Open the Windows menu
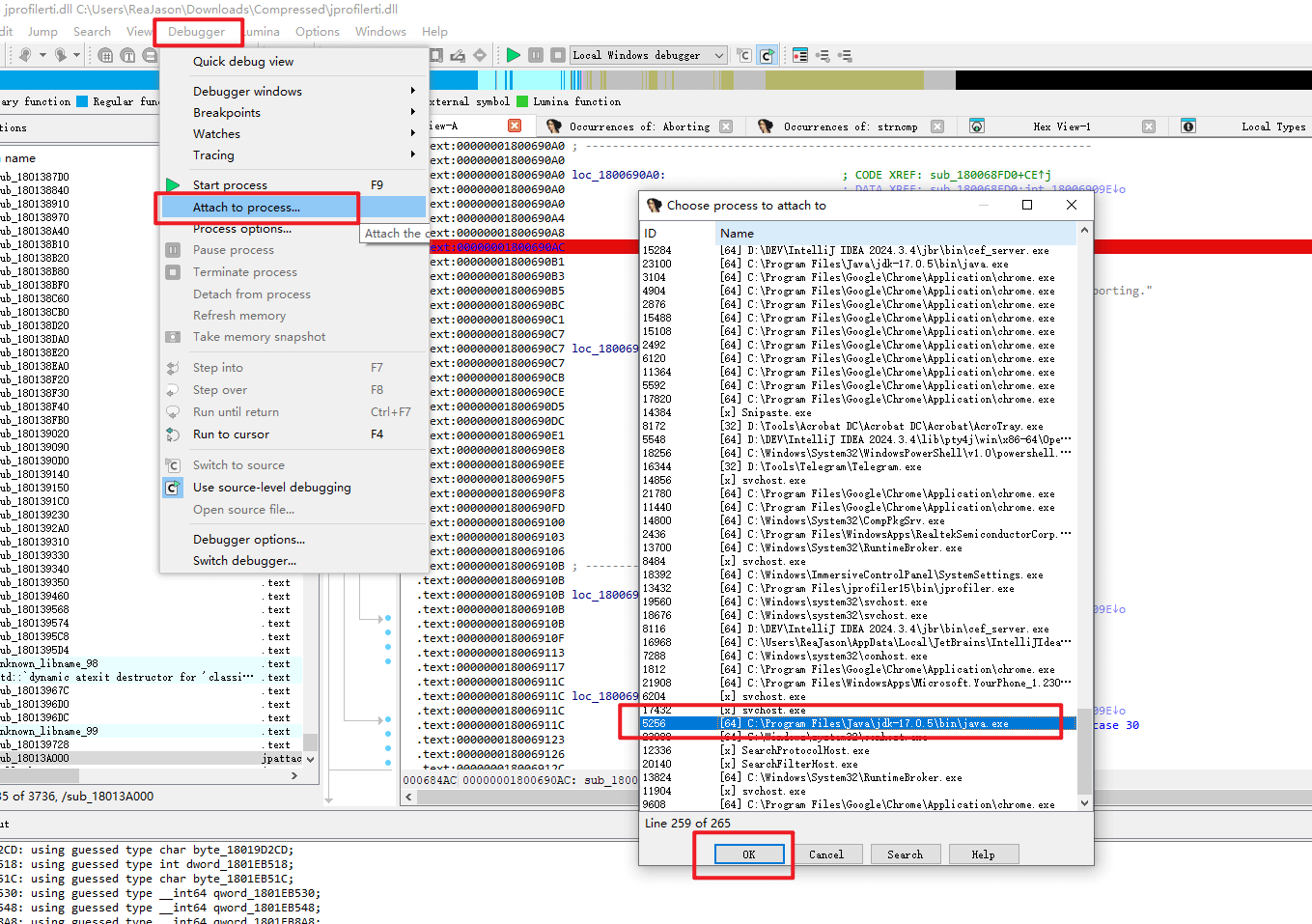The width and height of the screenshot is (1312, 924). click(x=380, y=32)
